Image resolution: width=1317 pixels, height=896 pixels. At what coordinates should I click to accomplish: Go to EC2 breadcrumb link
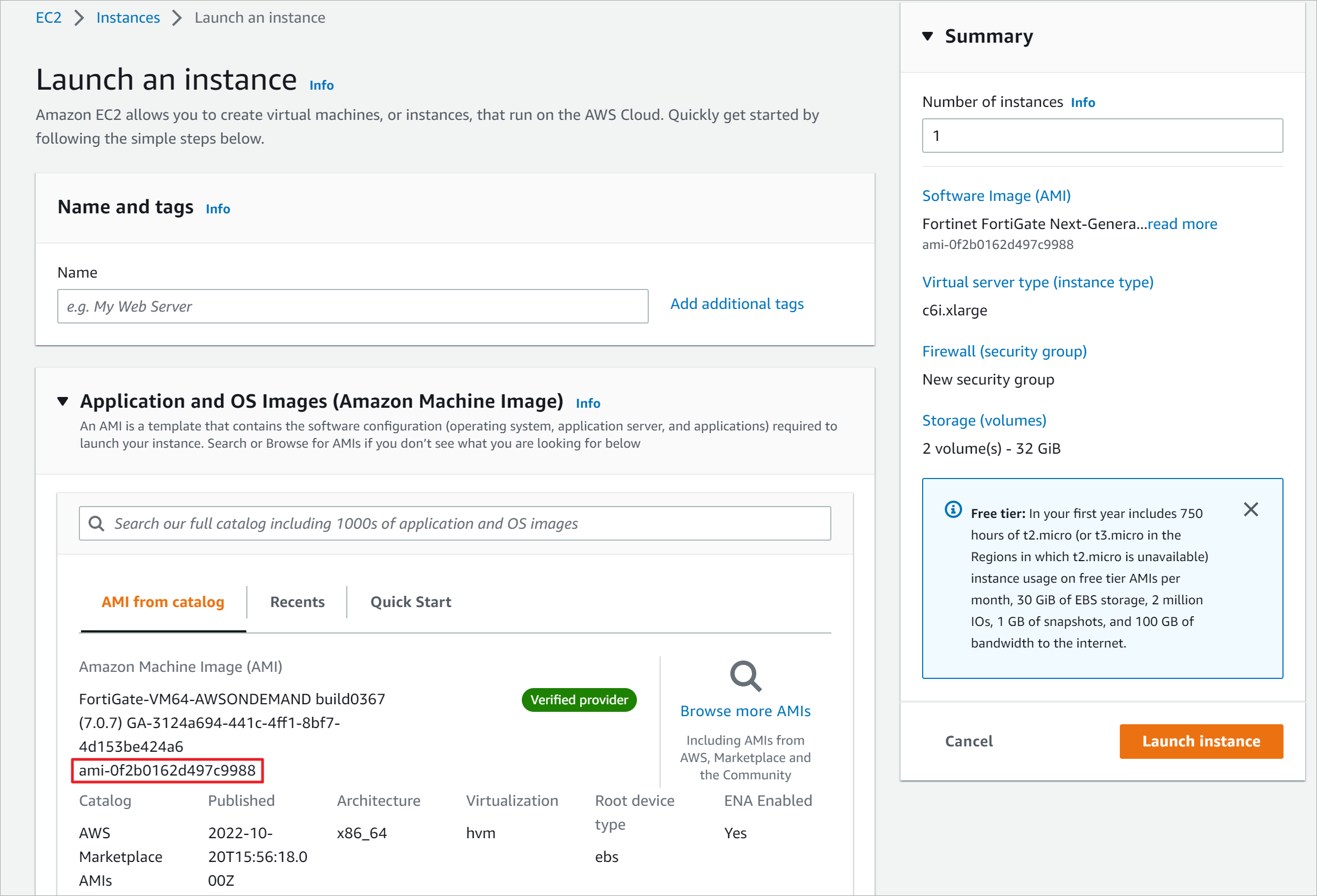(x=48, y=18)
